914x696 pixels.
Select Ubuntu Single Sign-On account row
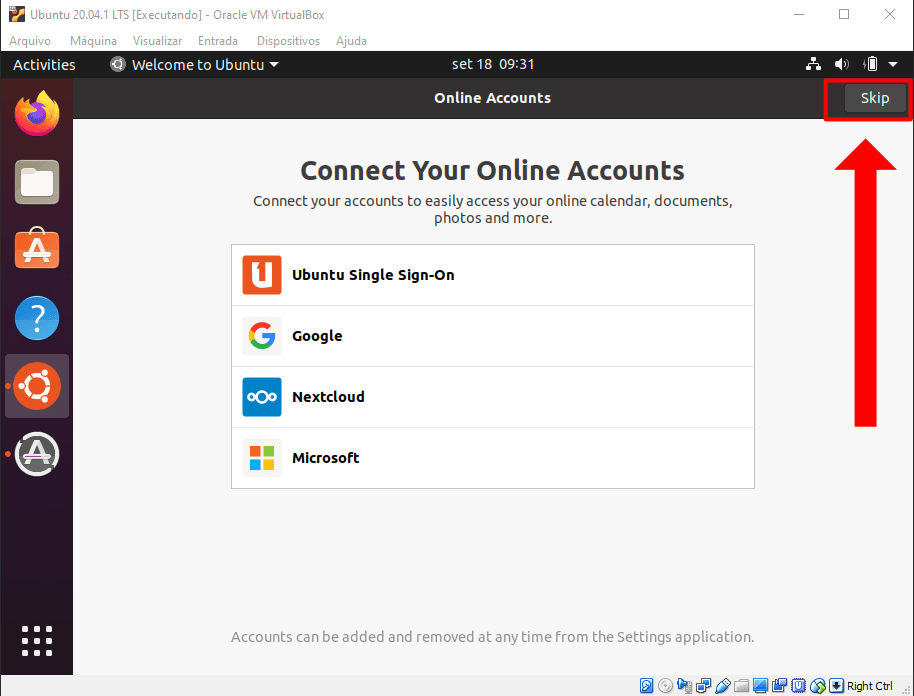click(493, 275)
